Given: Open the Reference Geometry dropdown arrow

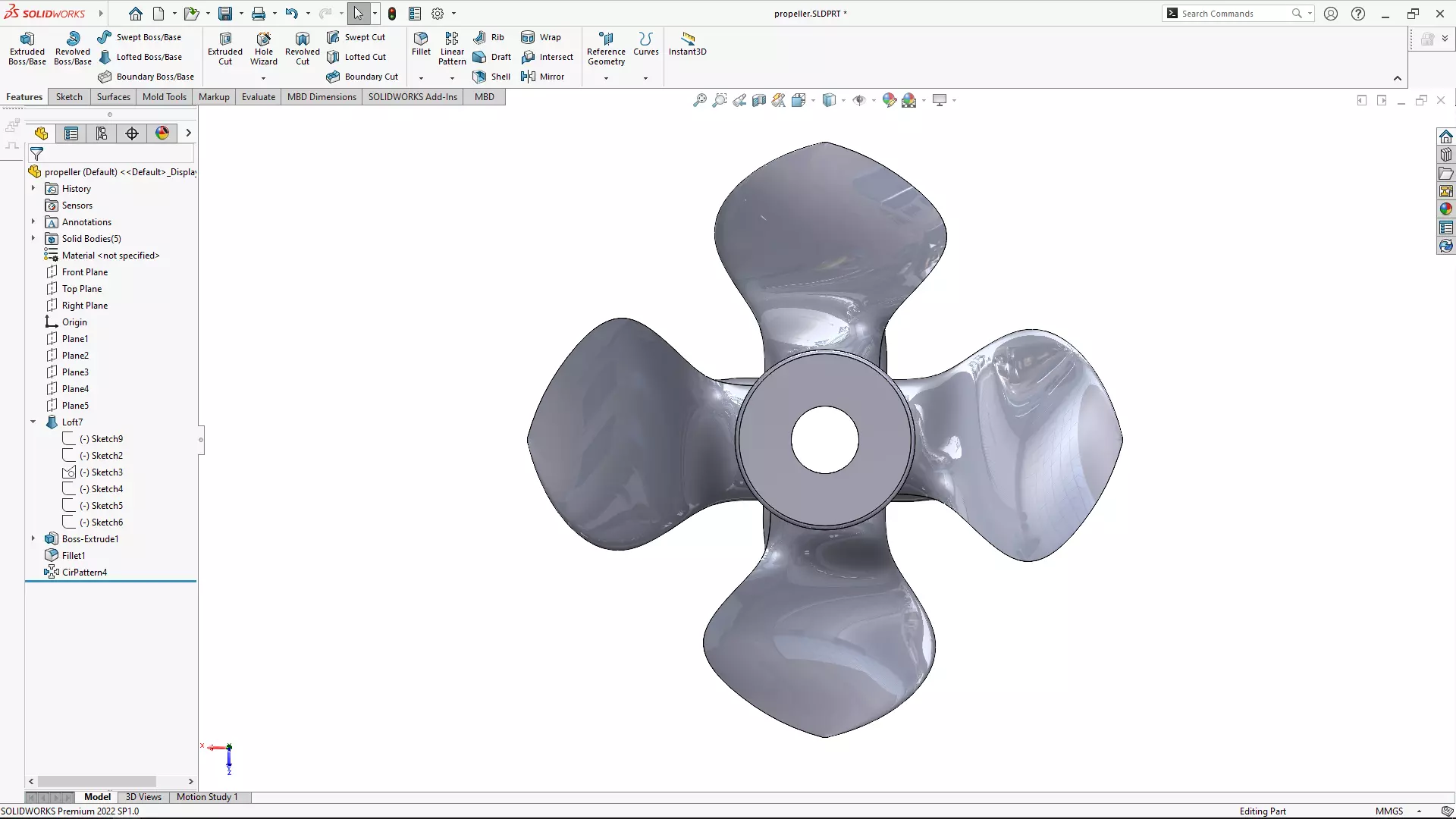Looking at the screenshot, I should (606, 78).
